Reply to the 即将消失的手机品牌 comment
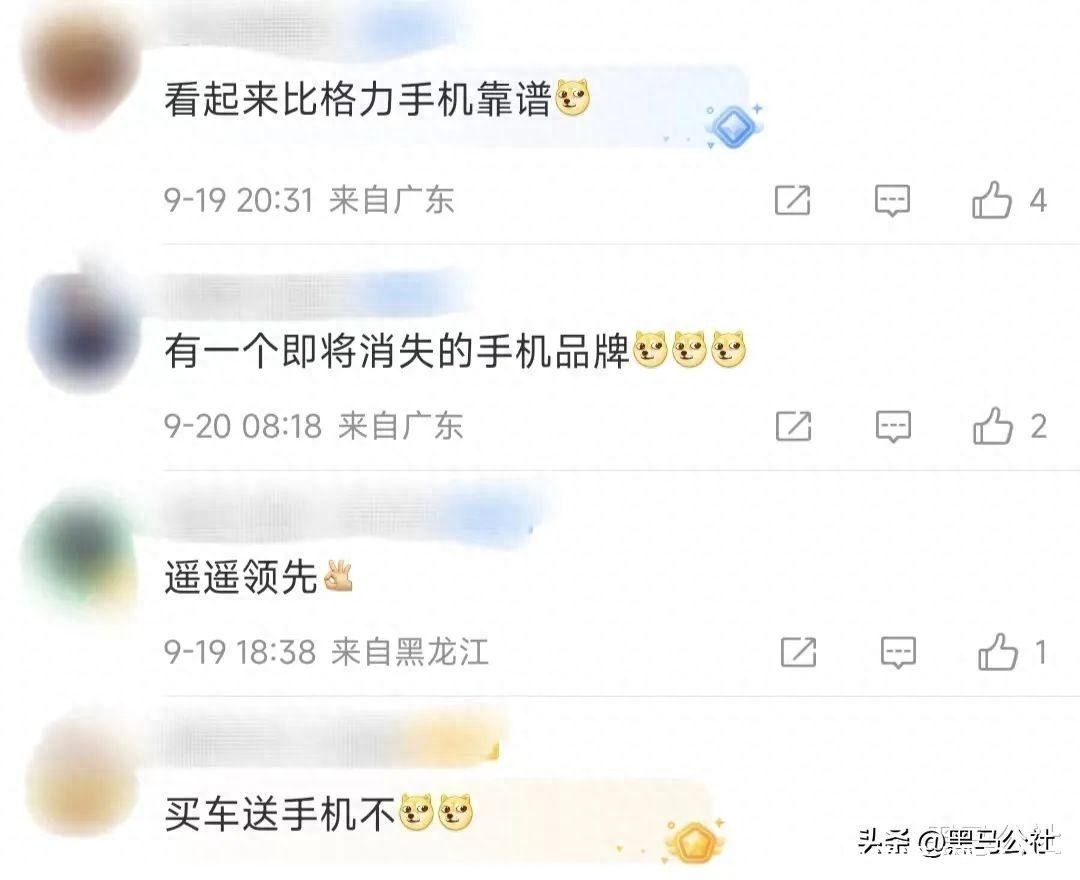This screenshot has height=880, width=1080. tap(893, 426)
